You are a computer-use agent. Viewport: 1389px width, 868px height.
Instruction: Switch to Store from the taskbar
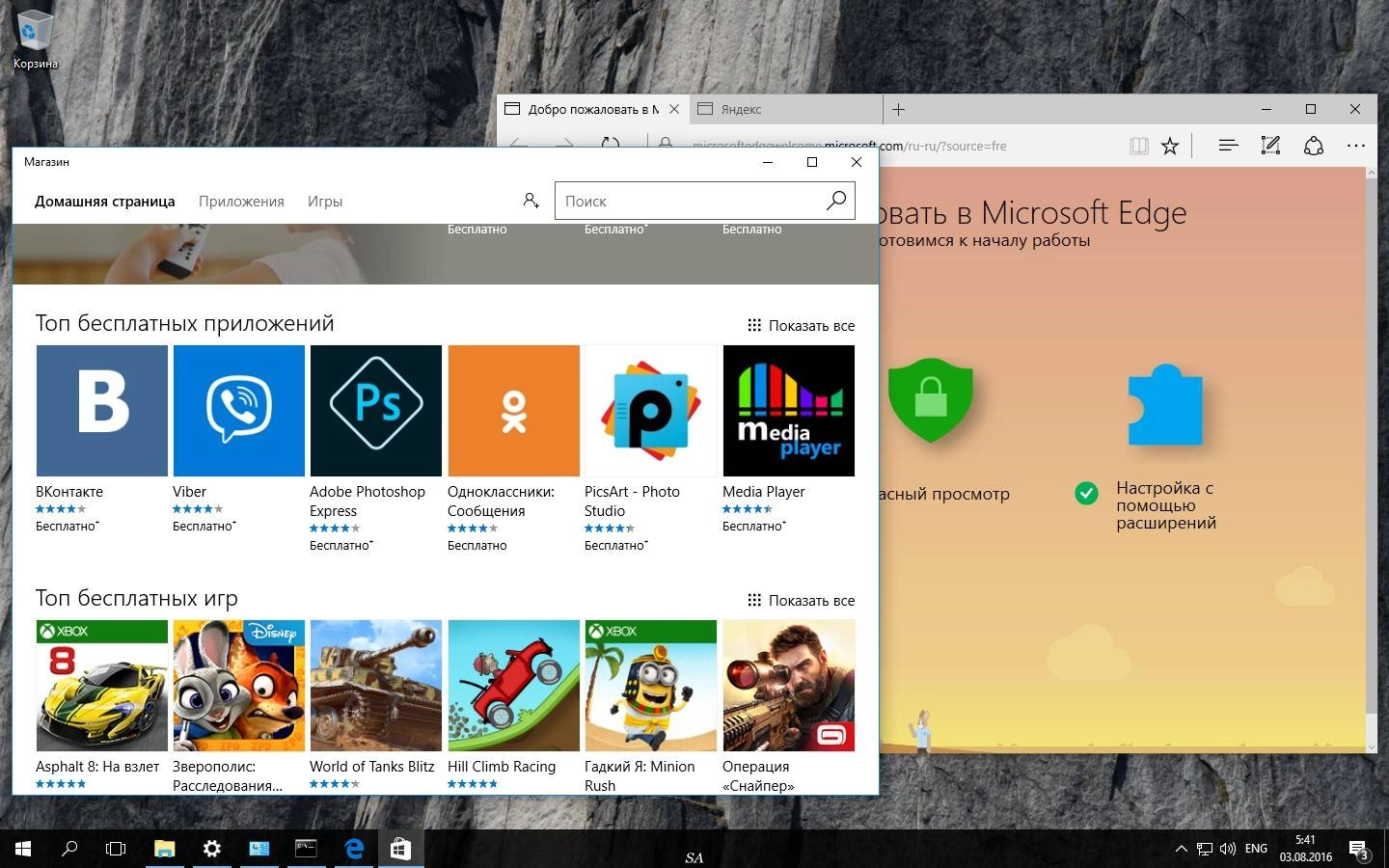tap(400, 849)
